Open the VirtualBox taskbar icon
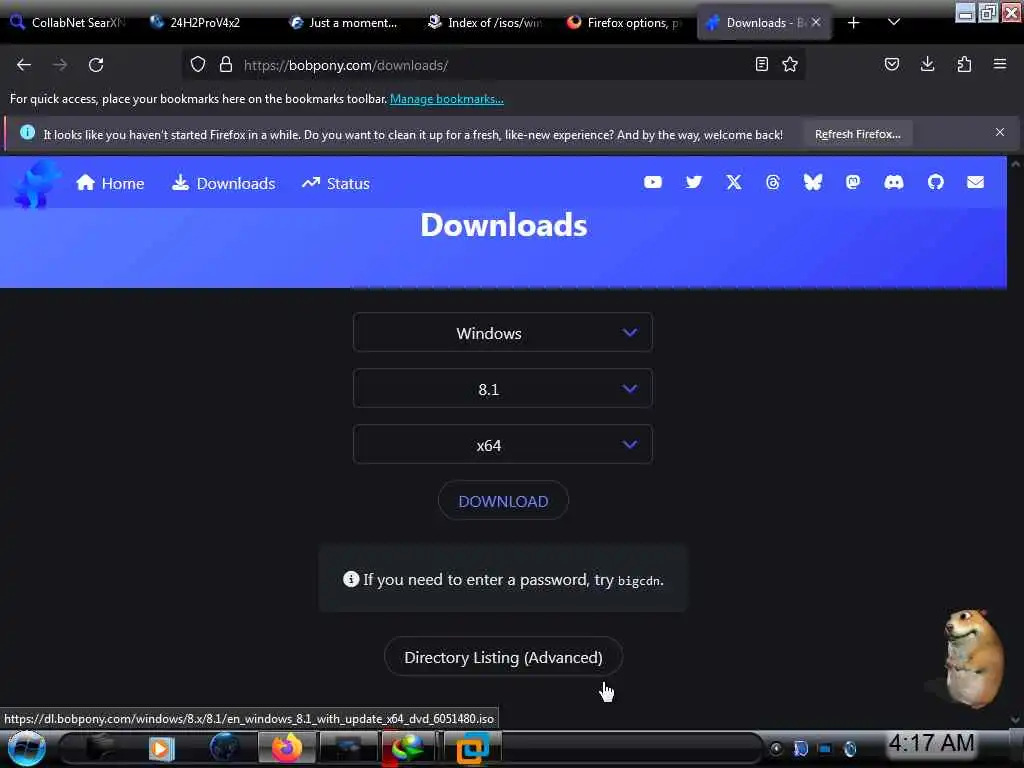The width and height of the screenshot is (1024, 768). click(473, 748)
